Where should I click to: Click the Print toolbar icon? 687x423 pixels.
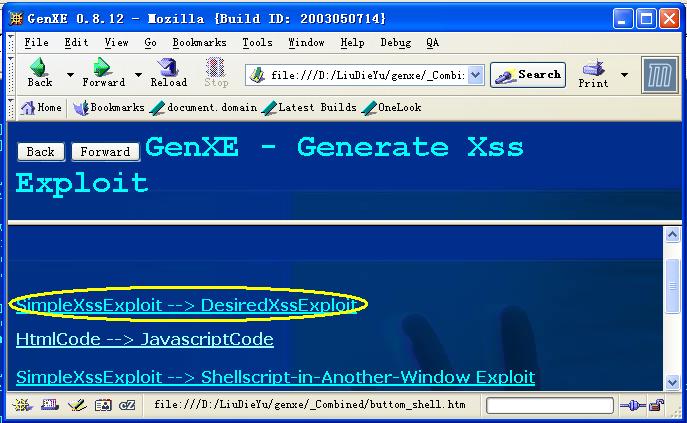(594, 72)
